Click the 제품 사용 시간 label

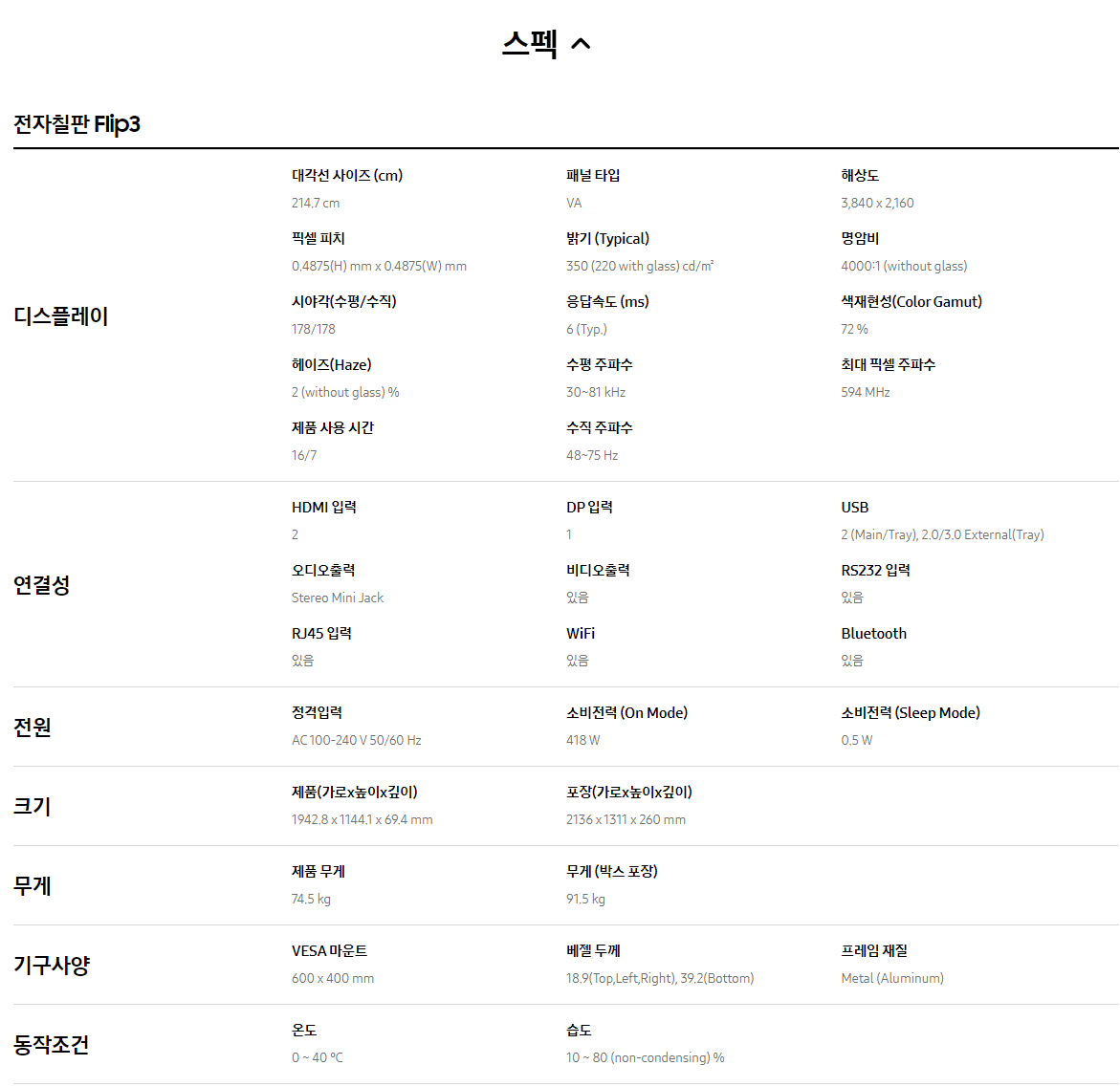(333, 427)
